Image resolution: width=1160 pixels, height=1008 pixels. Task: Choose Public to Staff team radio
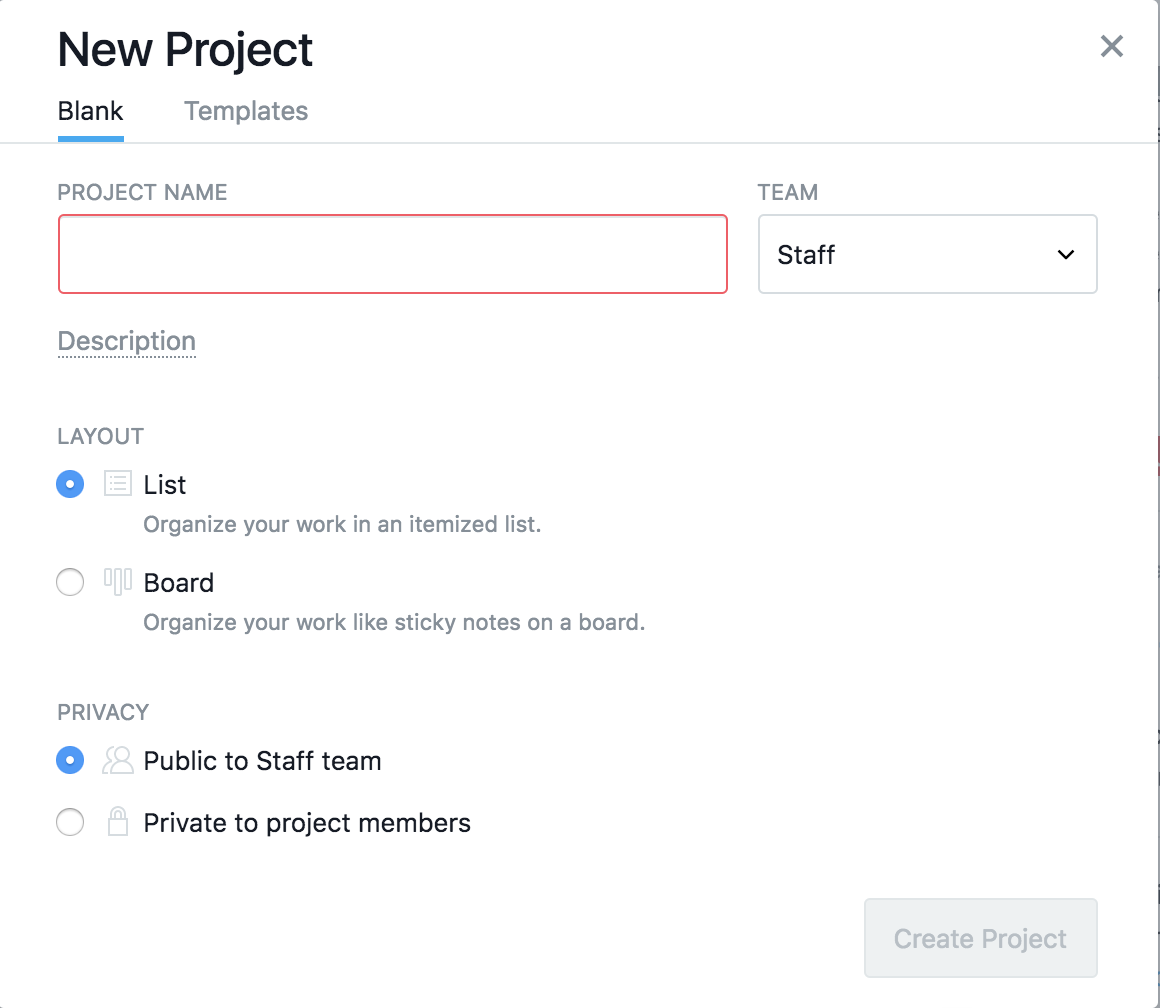70,761
